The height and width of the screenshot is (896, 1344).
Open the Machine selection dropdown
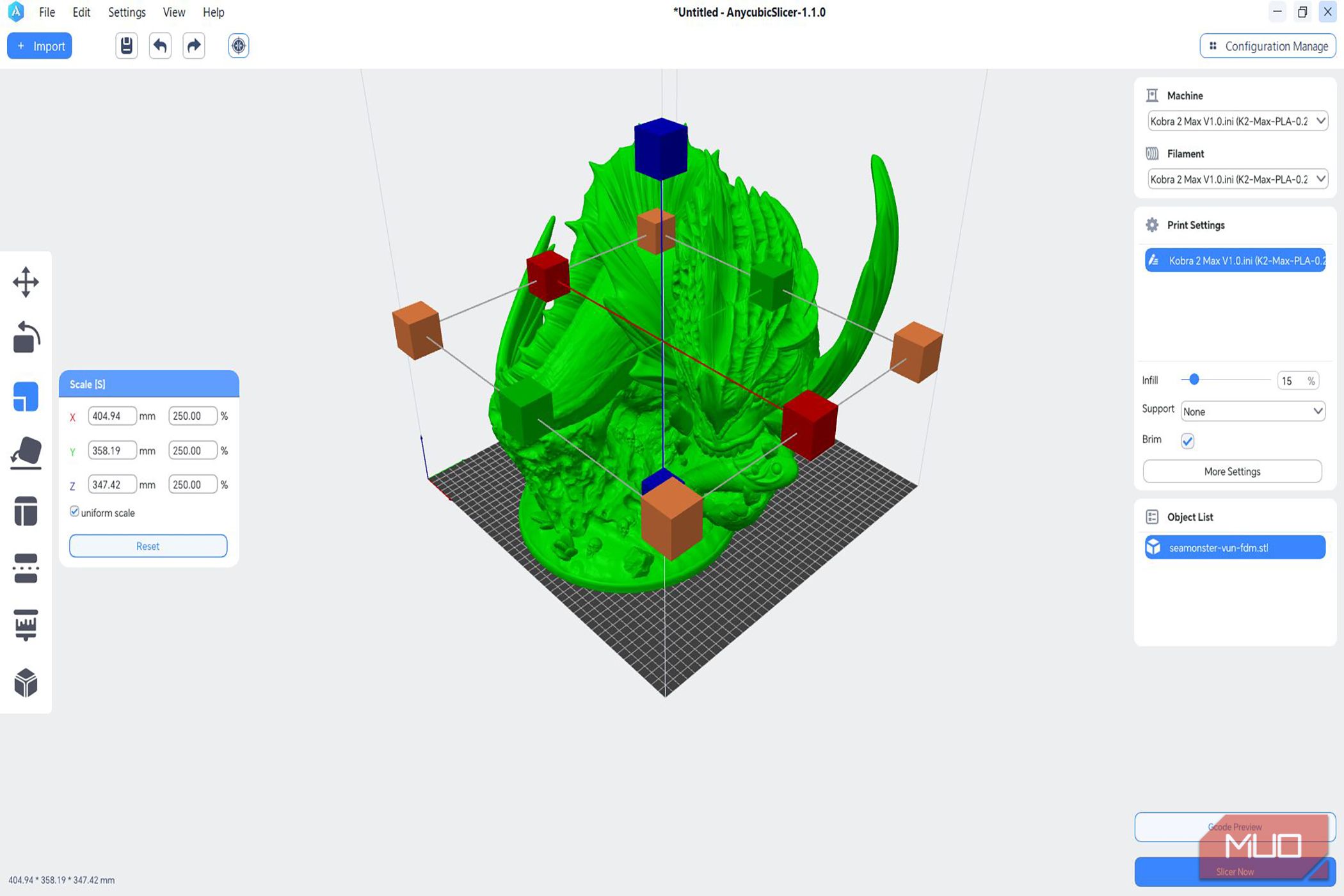tap(1236, 120)
